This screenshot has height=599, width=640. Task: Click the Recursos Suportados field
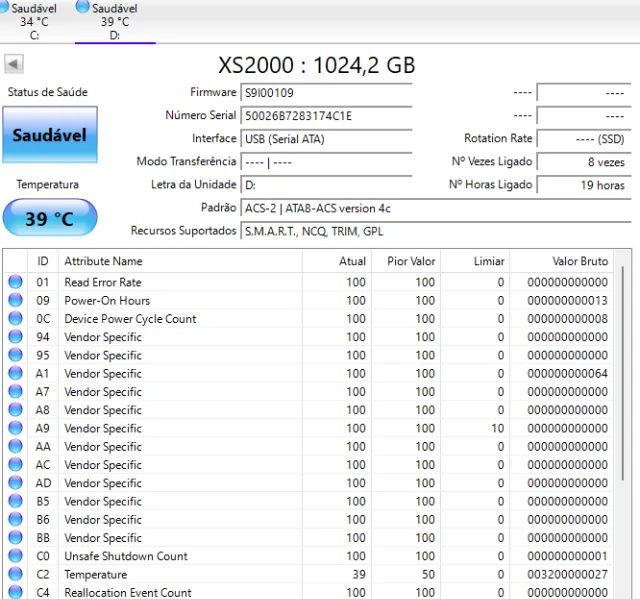[436, 232]
